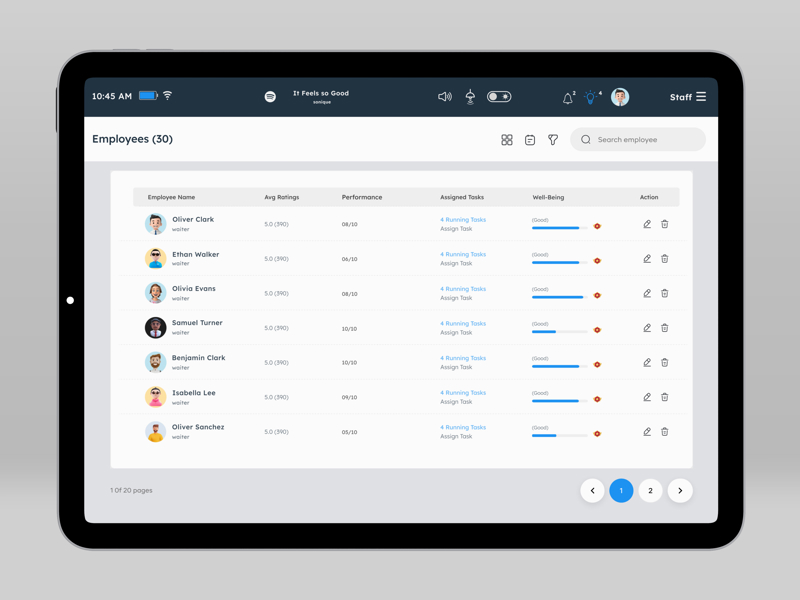Image resolution: width=800 pixels, height=600 pixels.
Task: Go to the next page with right chevron
Action: coord(680,490)
